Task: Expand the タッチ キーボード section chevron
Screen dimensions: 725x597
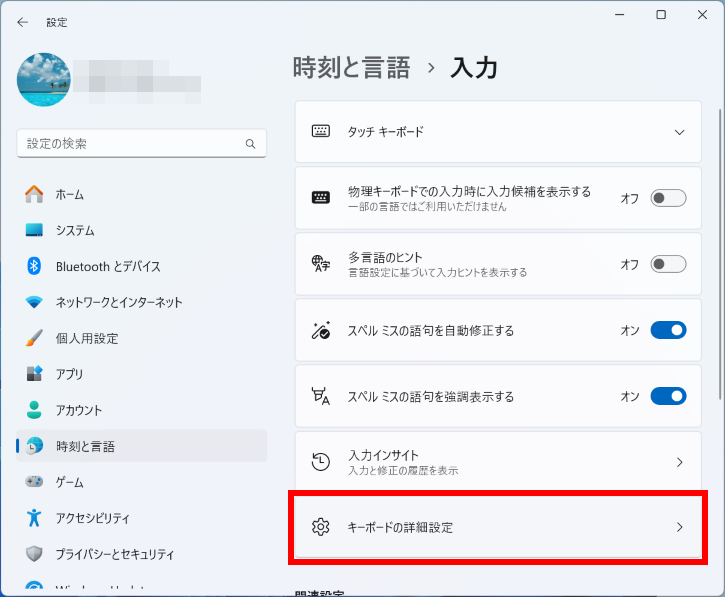Action: coord(679,132)
